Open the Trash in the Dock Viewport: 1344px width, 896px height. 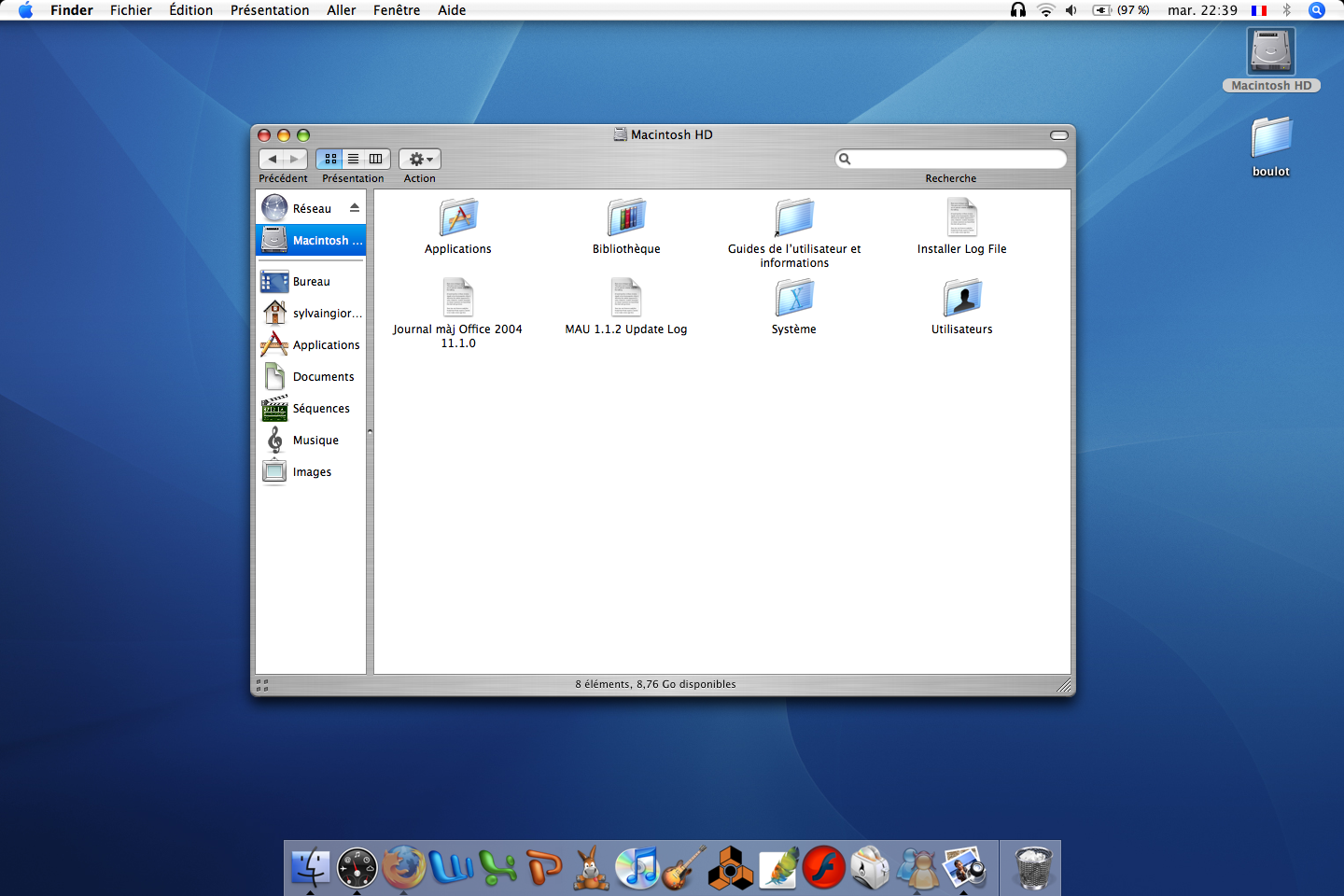[1033, 868]
